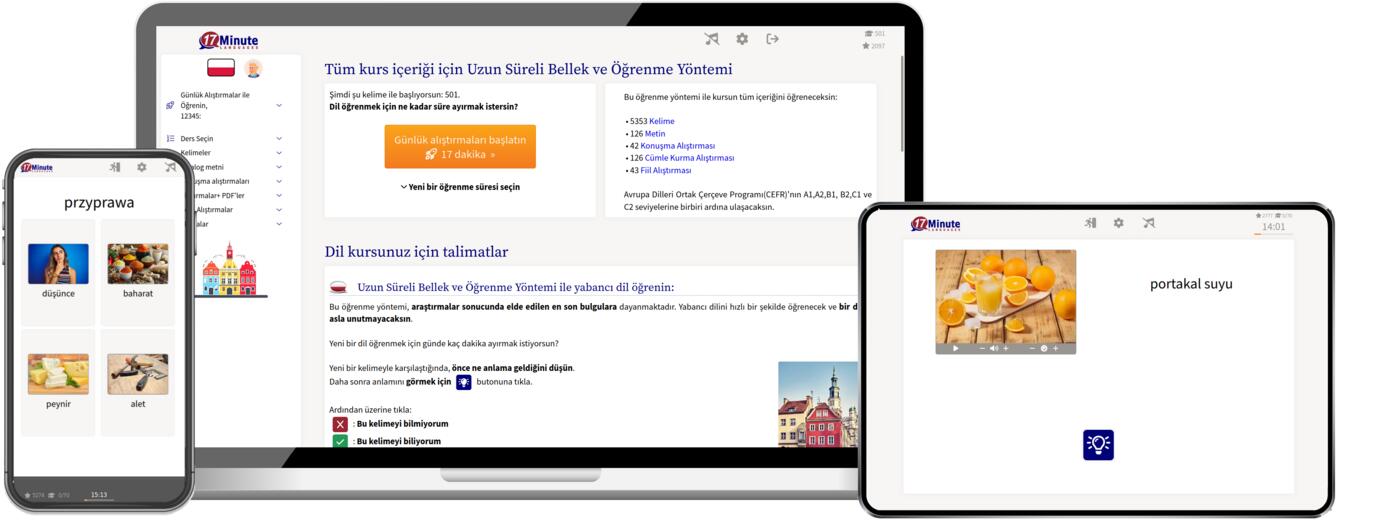Open settings gear in laptop header
1400x532 pixels.
[x=742, y=39]
